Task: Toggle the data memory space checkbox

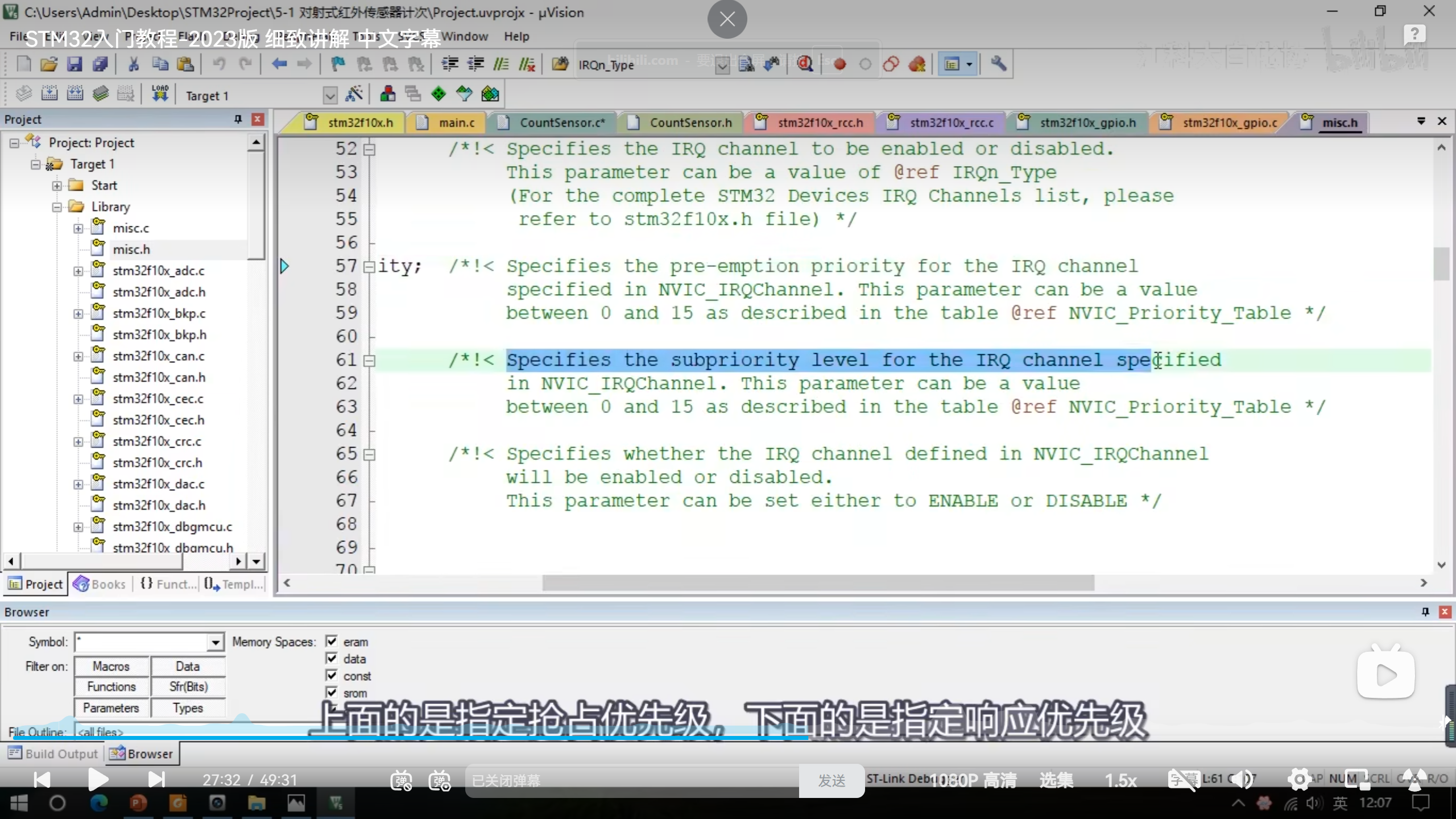Action: 332,659
